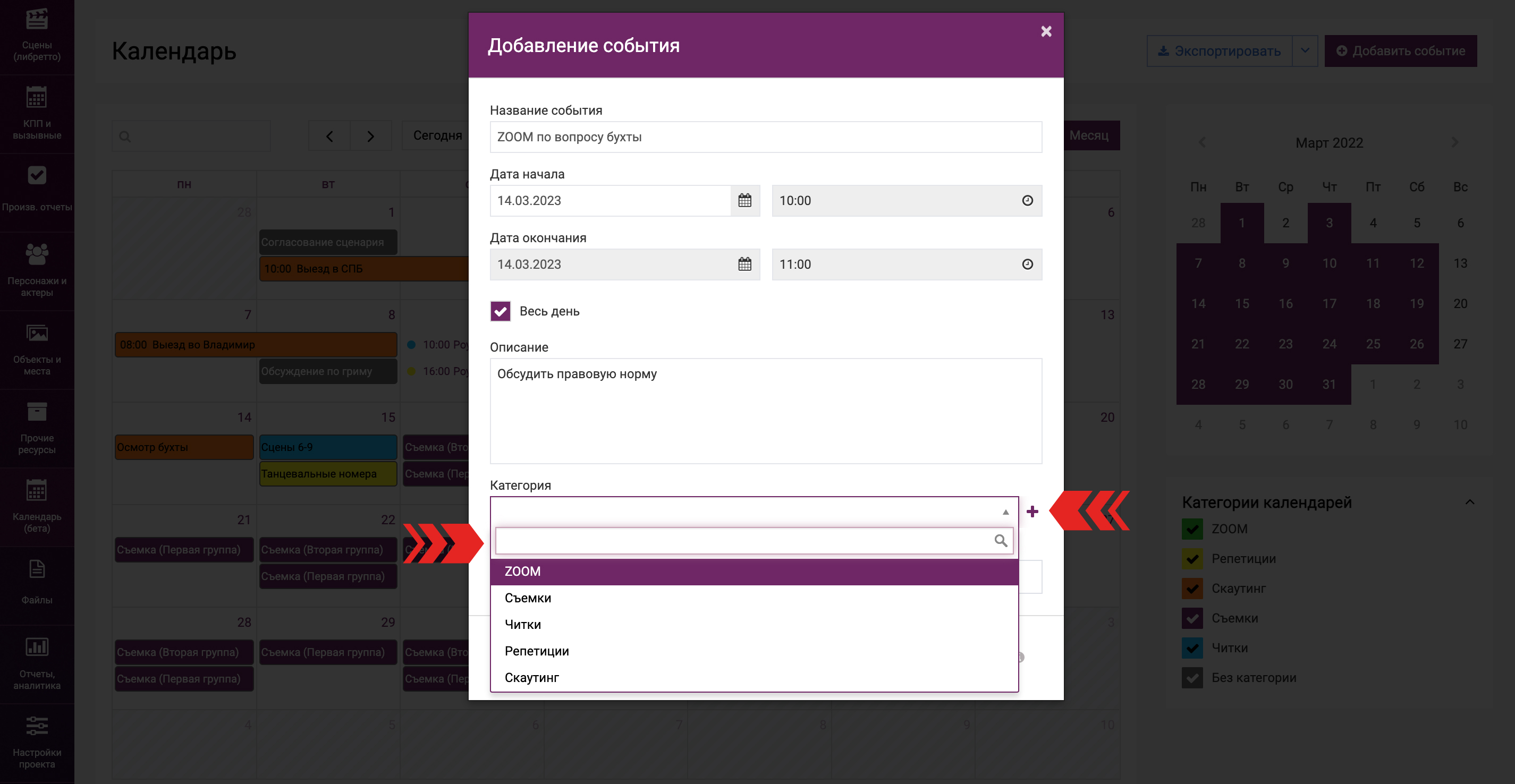
Task: Switch to Месяц view
Action: pos(1091,136)
